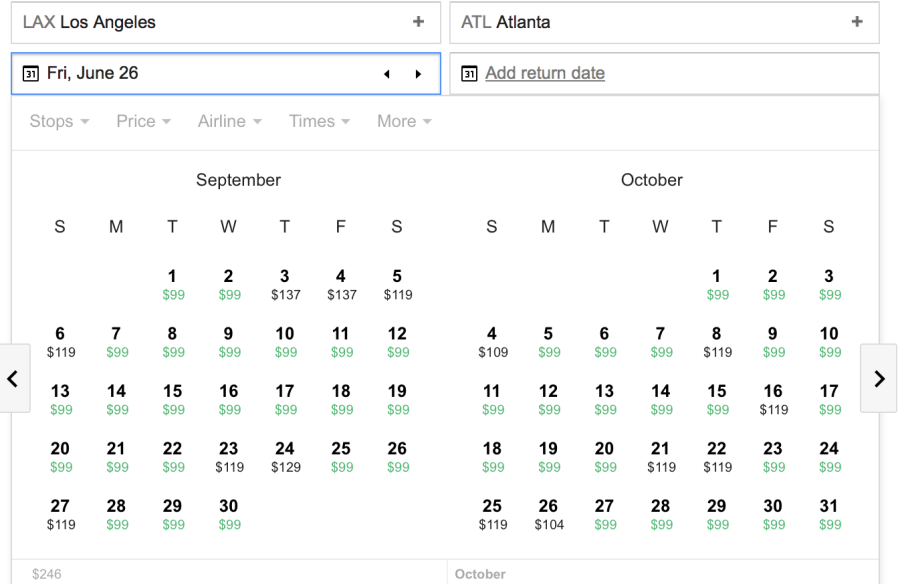Click the plus icon beside Los Angeles
Screen dimensions: 900x584
(x=418, y=22)
